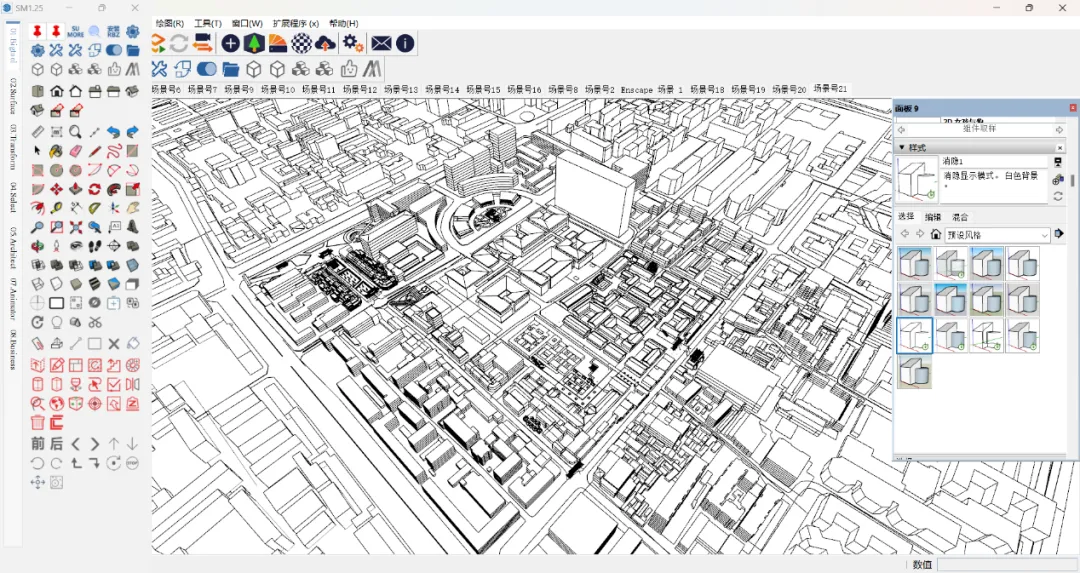Select the 选择 tab in the styles panel
Viewport: 1080px width, 573px height.
tap(906, 216)
